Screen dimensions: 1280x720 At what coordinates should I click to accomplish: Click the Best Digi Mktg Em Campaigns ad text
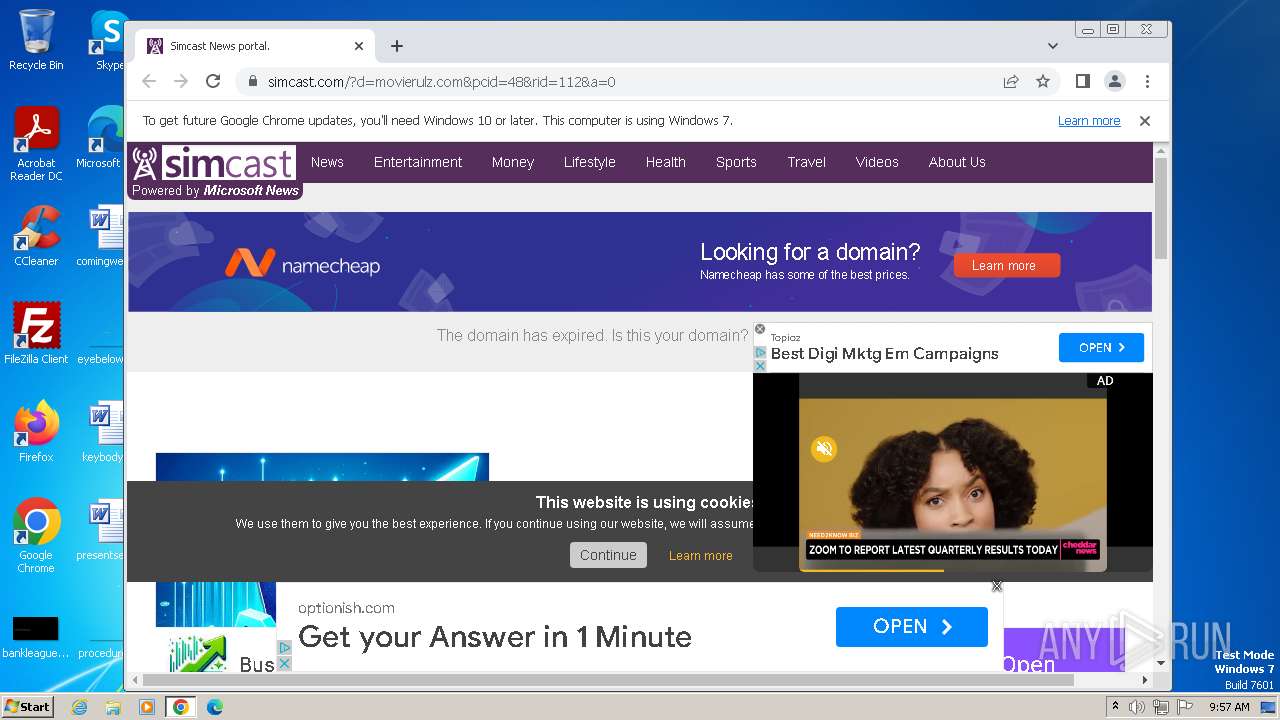pos(884,354)
